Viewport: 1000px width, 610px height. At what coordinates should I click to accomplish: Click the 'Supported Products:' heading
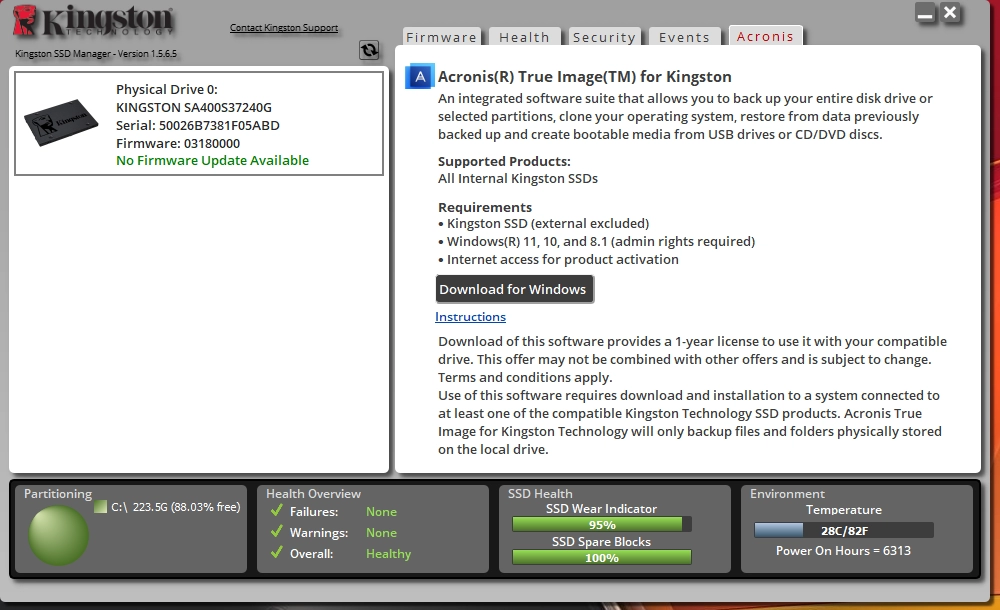[504, 161]
